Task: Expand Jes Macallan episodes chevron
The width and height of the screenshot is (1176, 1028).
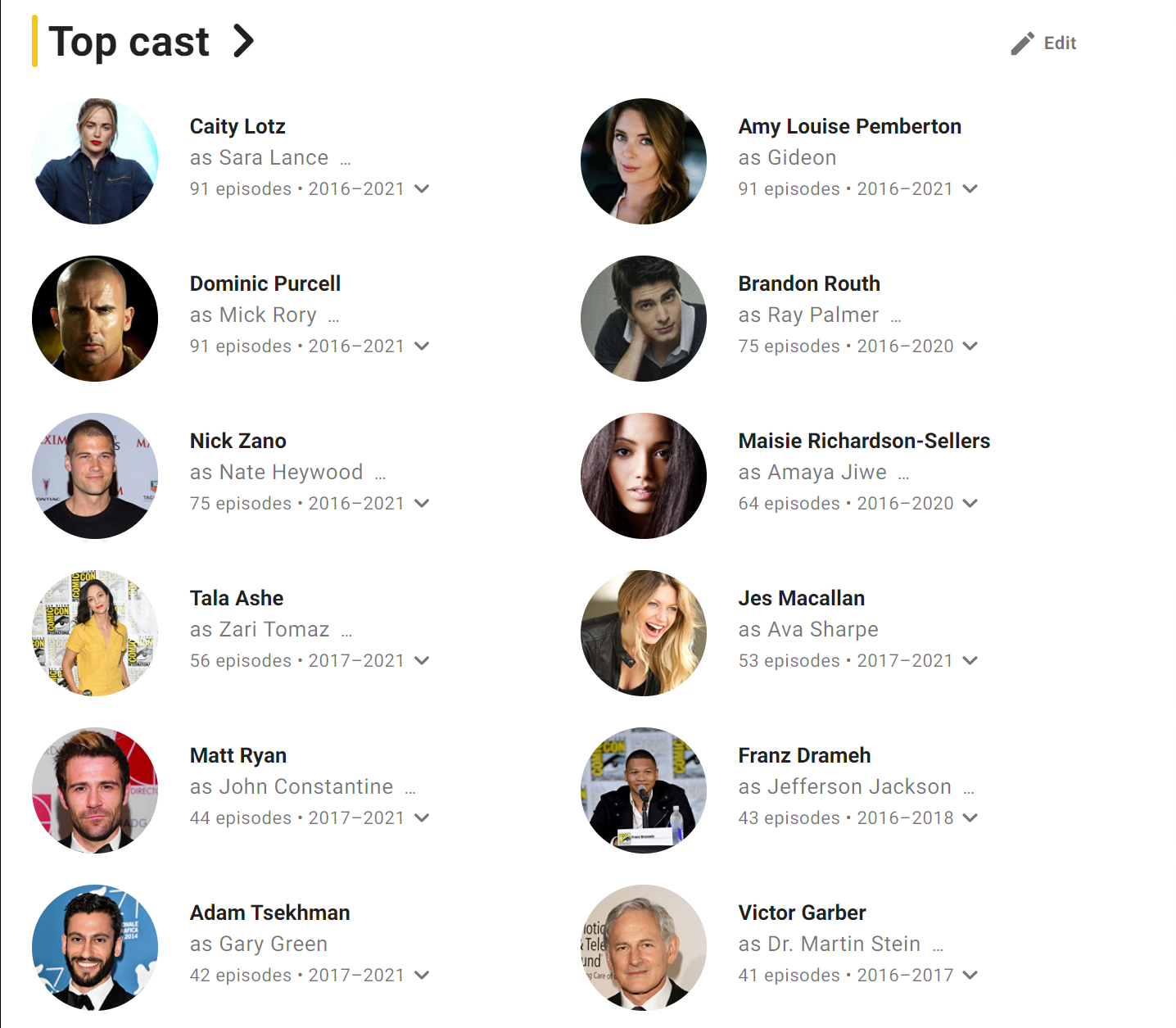Action: pyautogui.click(x=970, y=660)
